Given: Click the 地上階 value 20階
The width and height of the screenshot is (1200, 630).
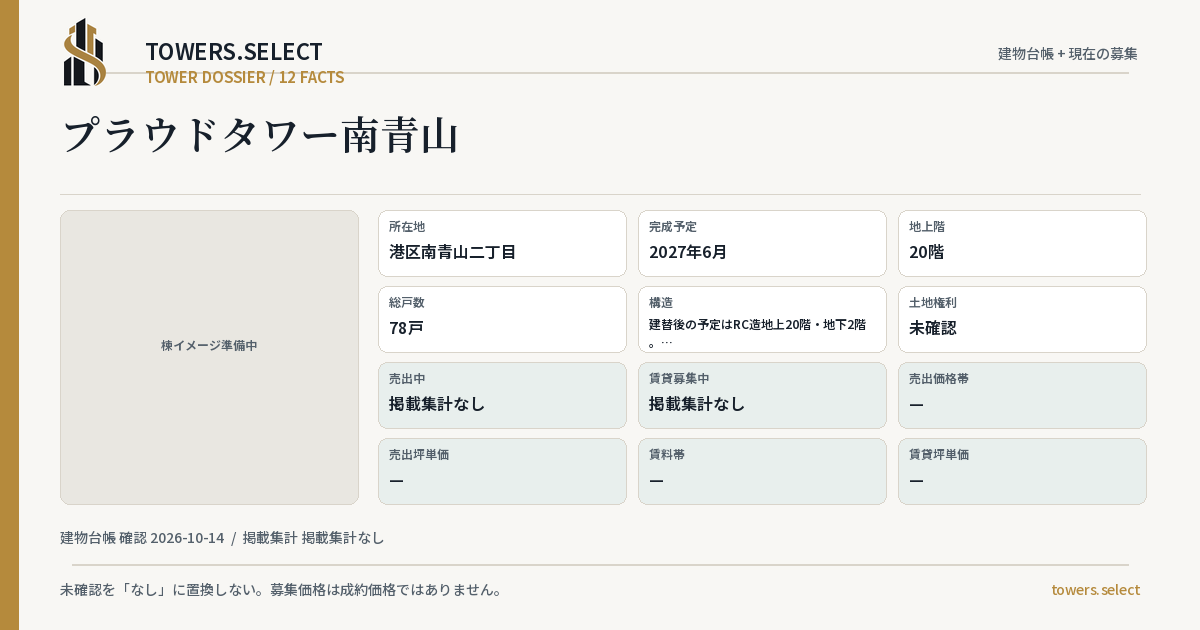Looking at the screenshot, I should click(926, 252).
